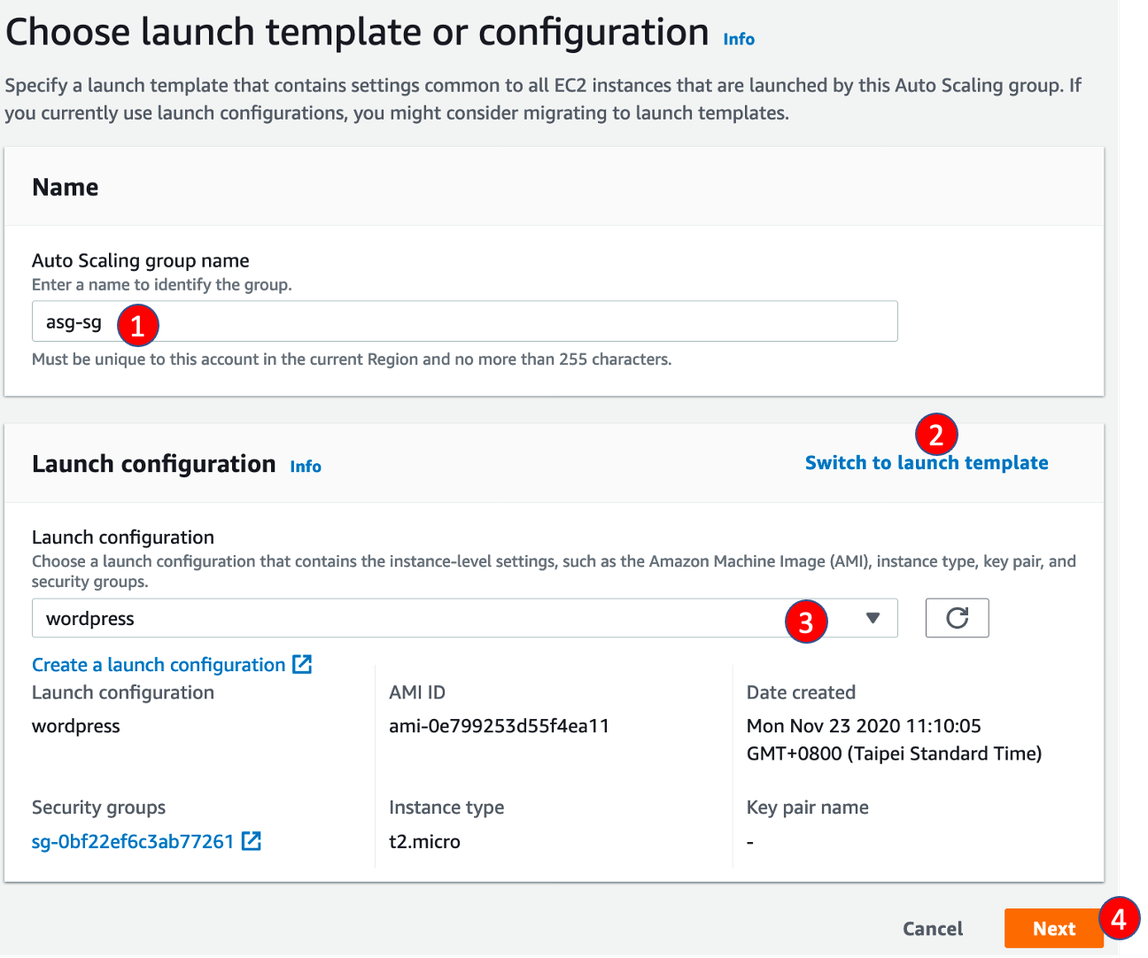
Task: Click the refresh launch configurations icon
Action: pos(957,618)
